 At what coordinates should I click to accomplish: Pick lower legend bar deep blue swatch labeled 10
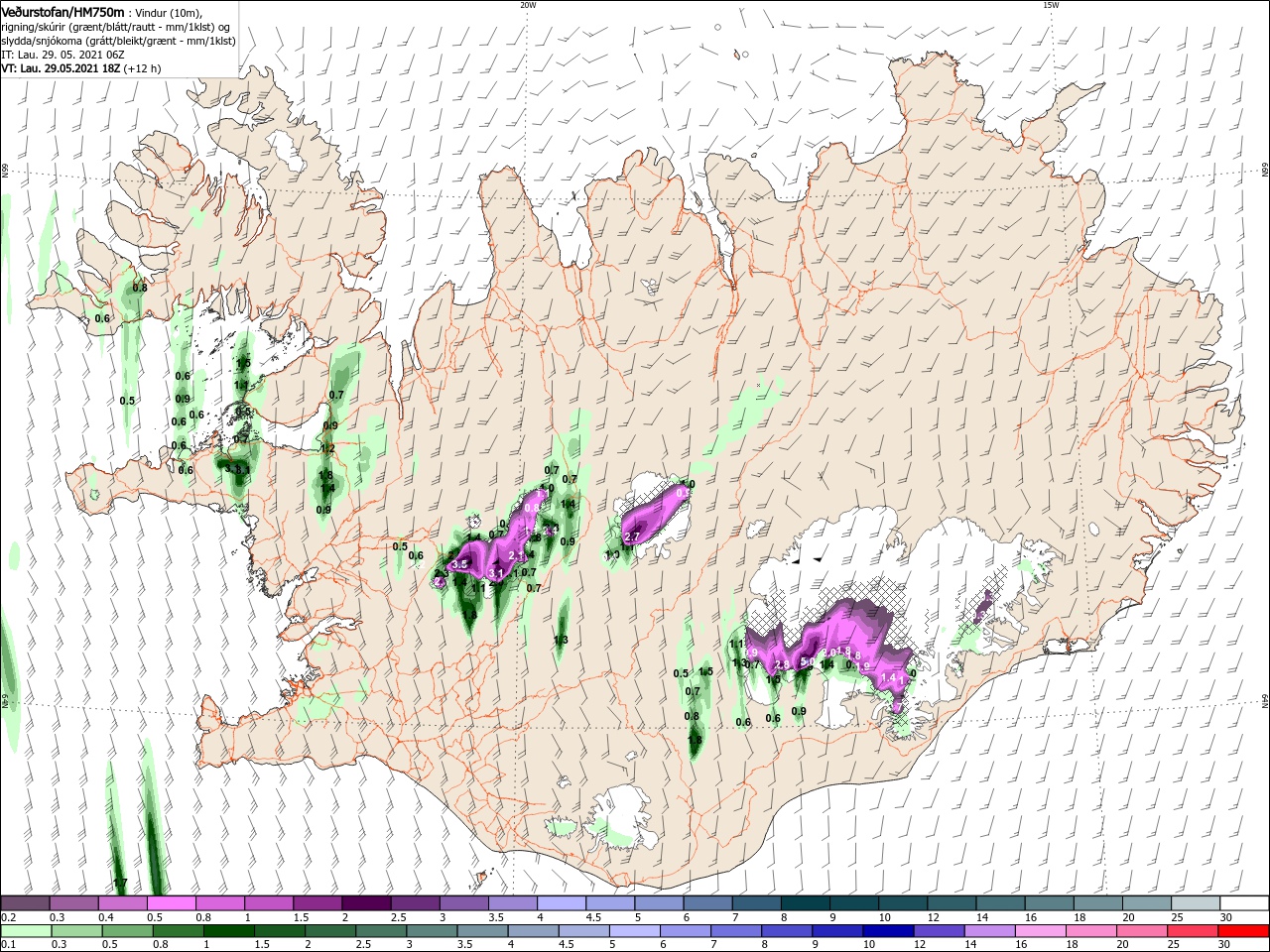point(889,931)
